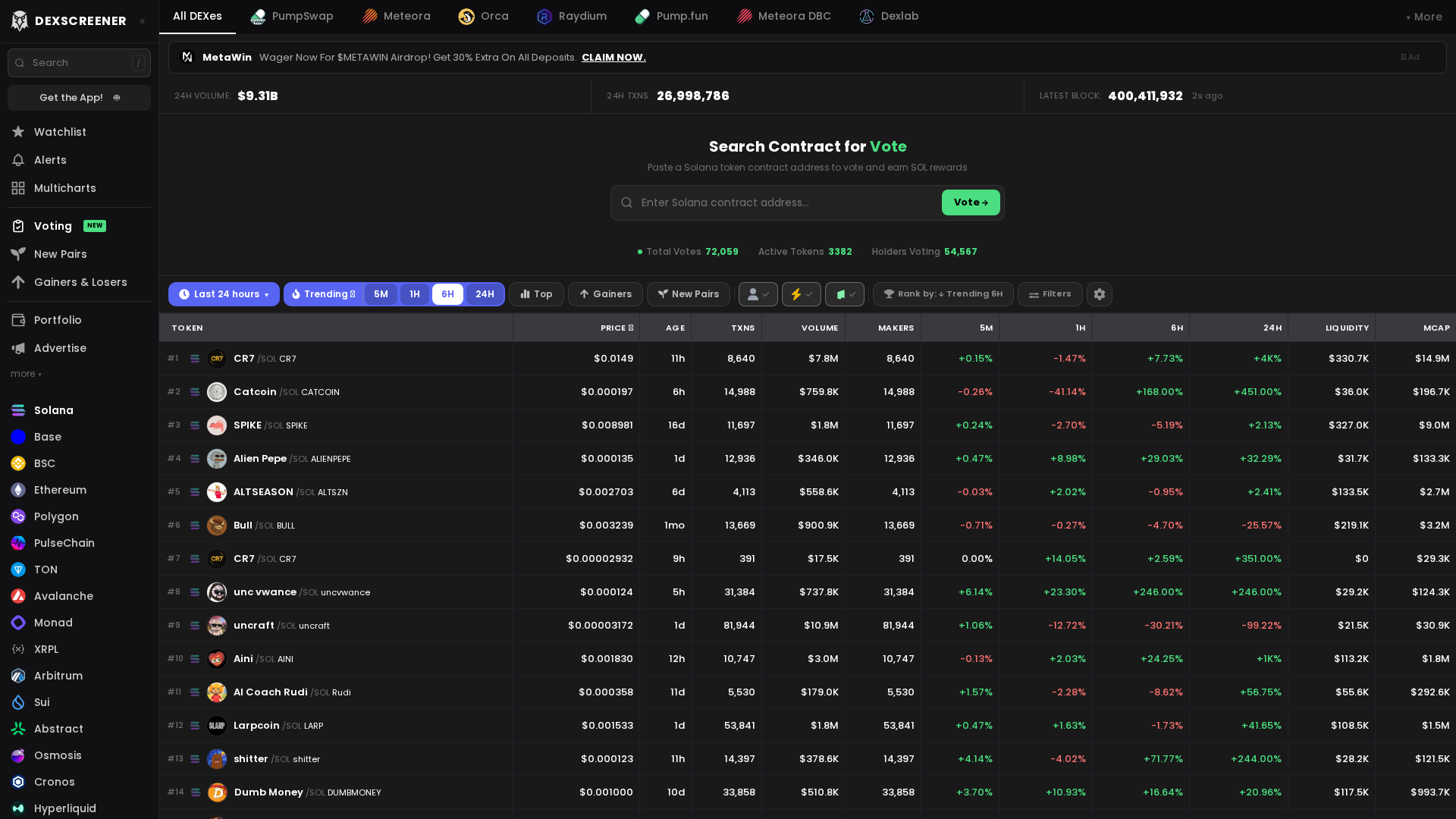
Task: Select the 6H trending timeframe
Action: pyautogui.click(x=447, y=294)
